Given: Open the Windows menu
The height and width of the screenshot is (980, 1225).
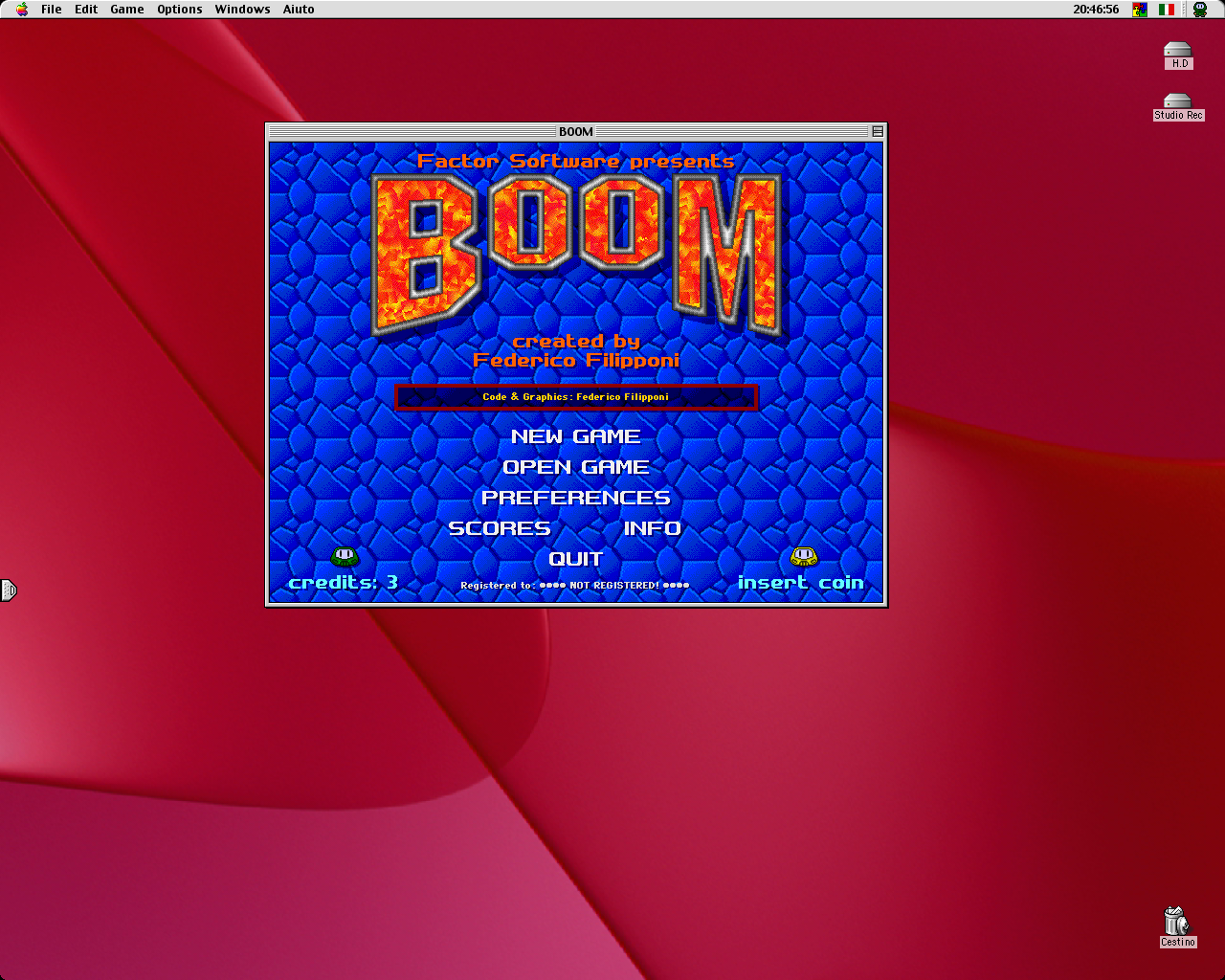Looking at the screenshot, I should (x=242, y=9).
